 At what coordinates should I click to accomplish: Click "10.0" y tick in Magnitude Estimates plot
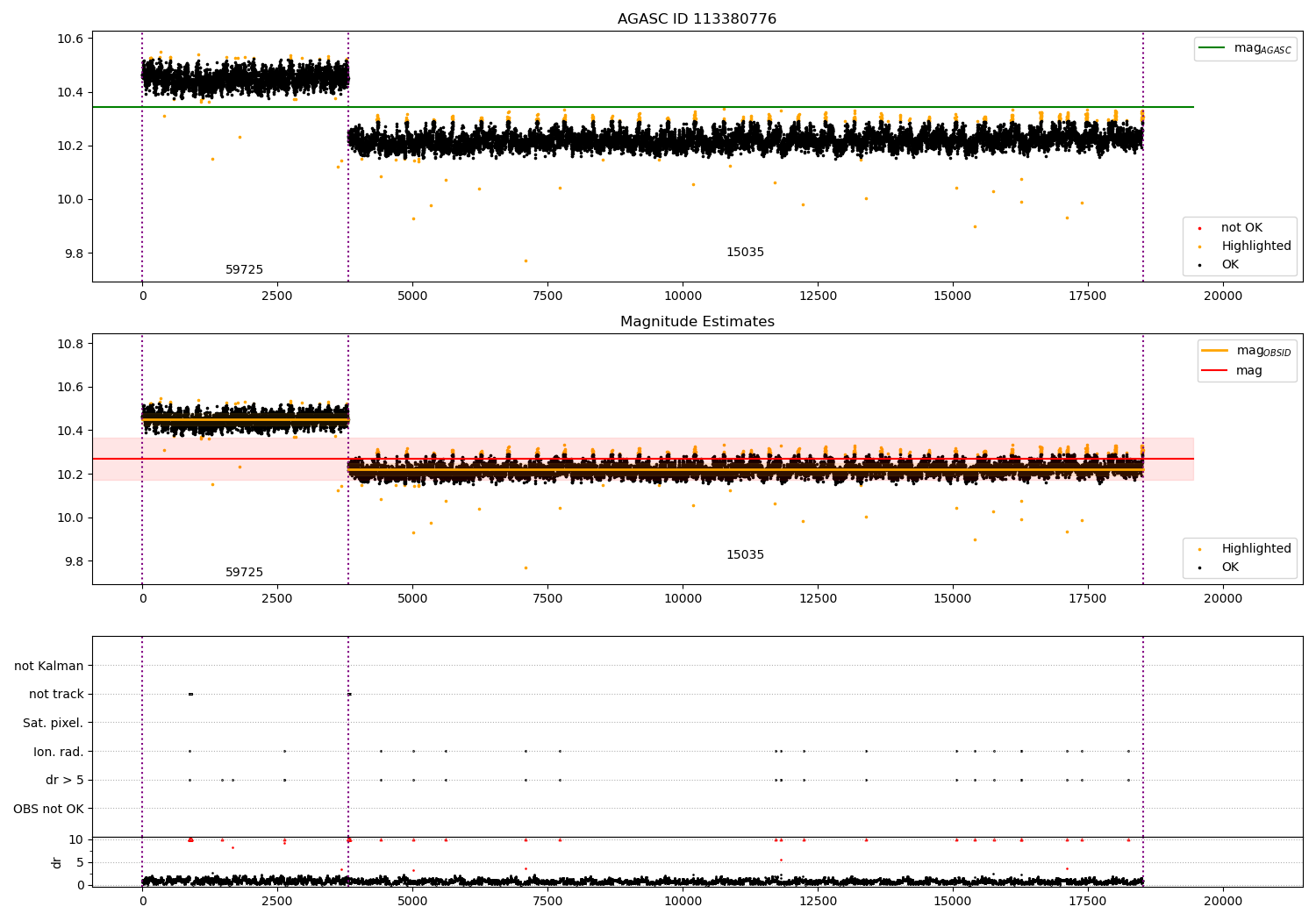click(69, 518)
